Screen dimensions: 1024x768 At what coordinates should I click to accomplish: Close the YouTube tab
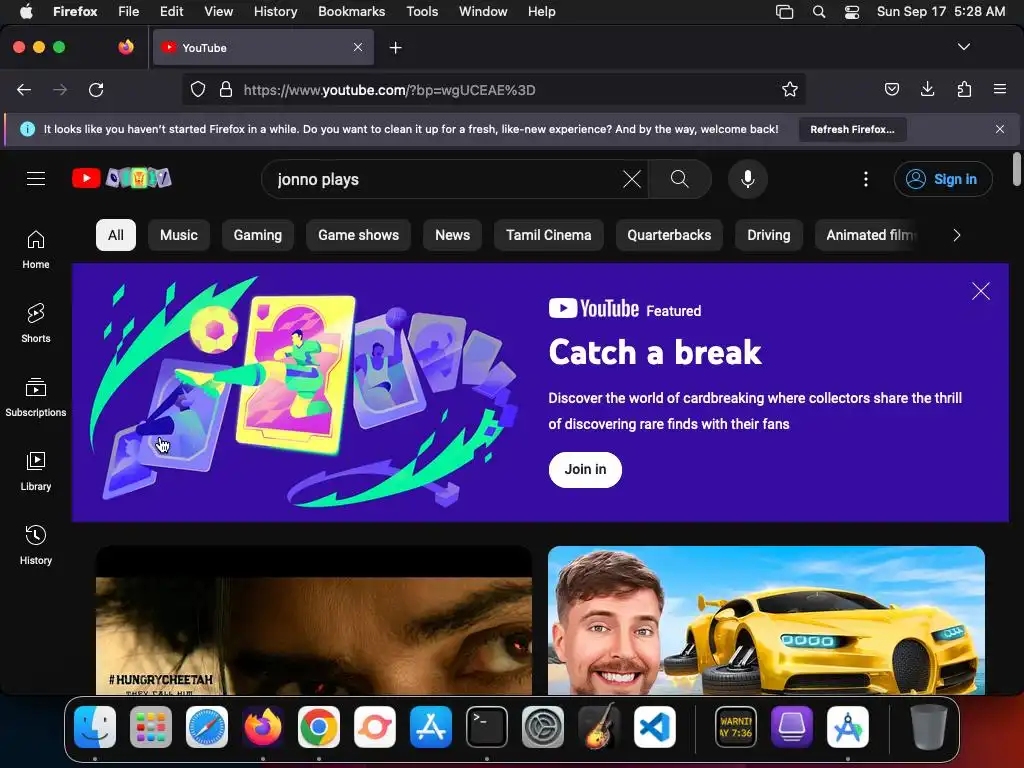[358, 47]
